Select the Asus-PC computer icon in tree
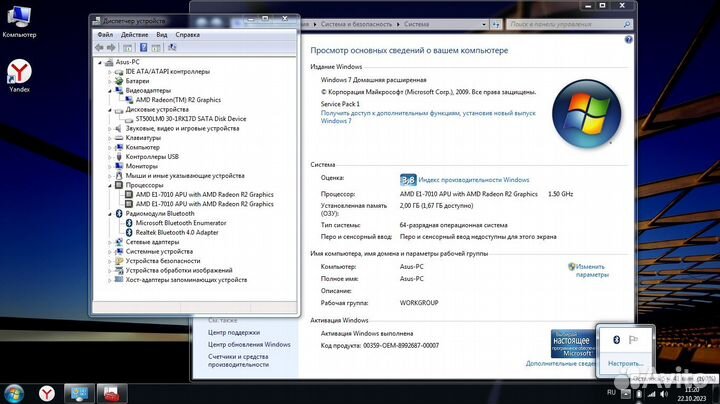 (109, 62)
